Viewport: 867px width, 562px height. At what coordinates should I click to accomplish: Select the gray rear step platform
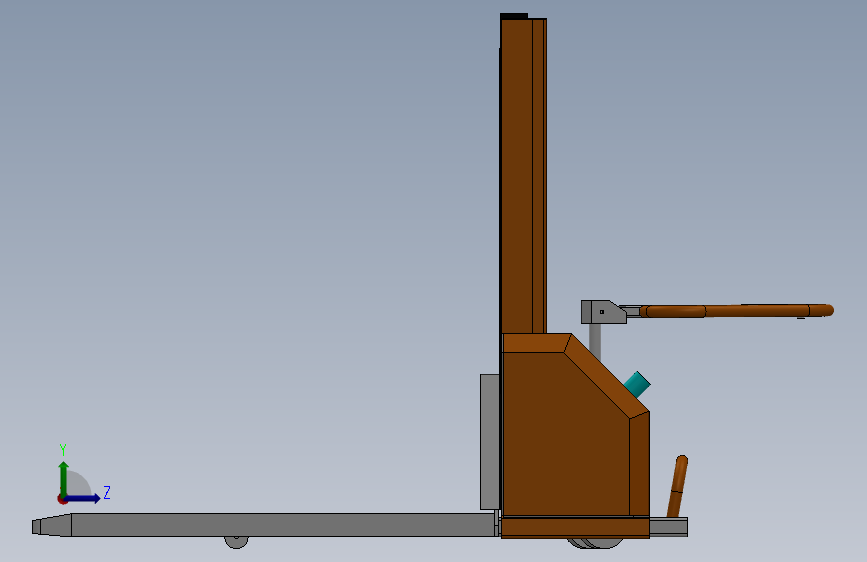tap(668, 527)
